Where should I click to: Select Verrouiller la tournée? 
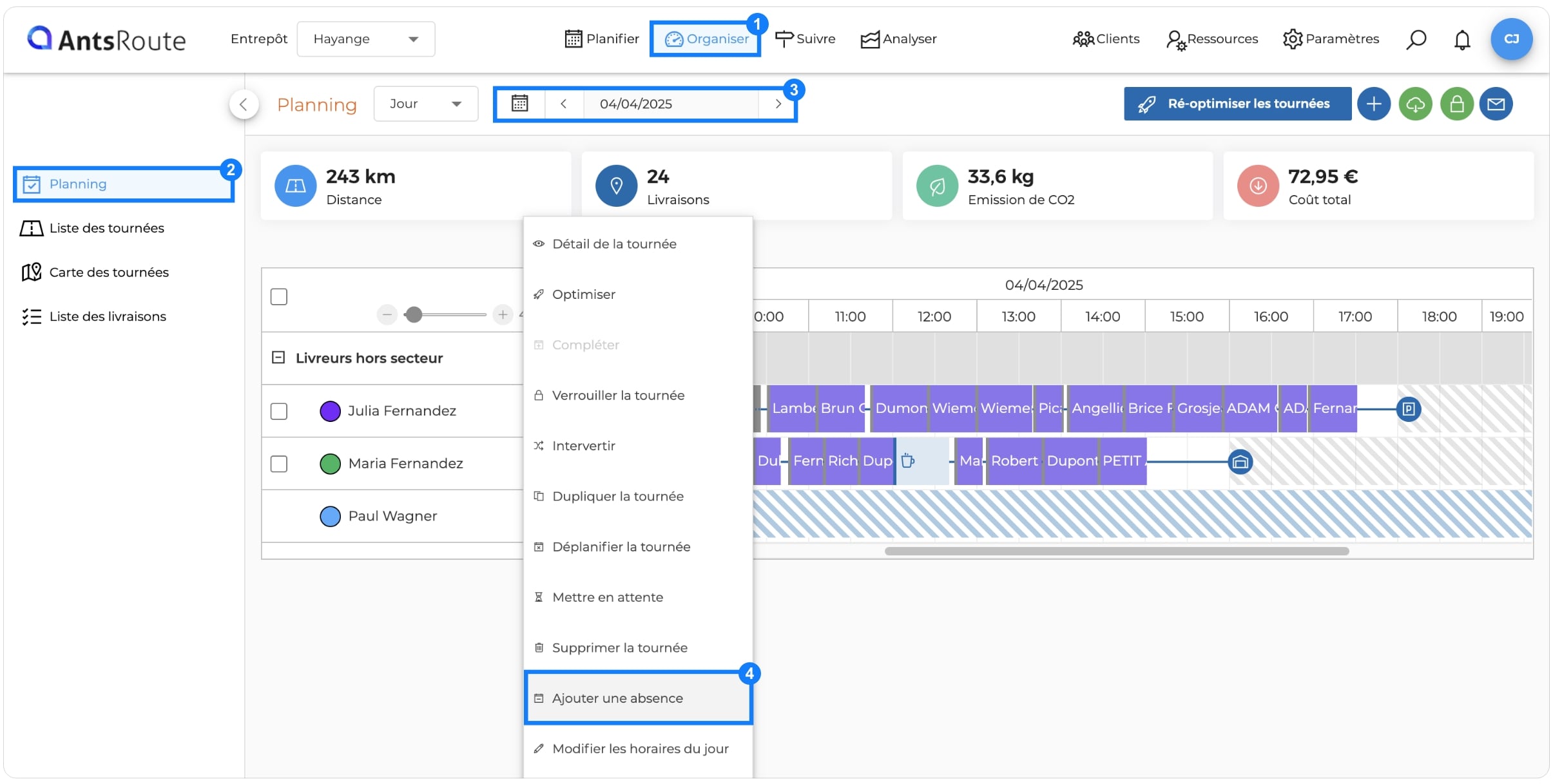pyautogui.click(x=638, y=396)
